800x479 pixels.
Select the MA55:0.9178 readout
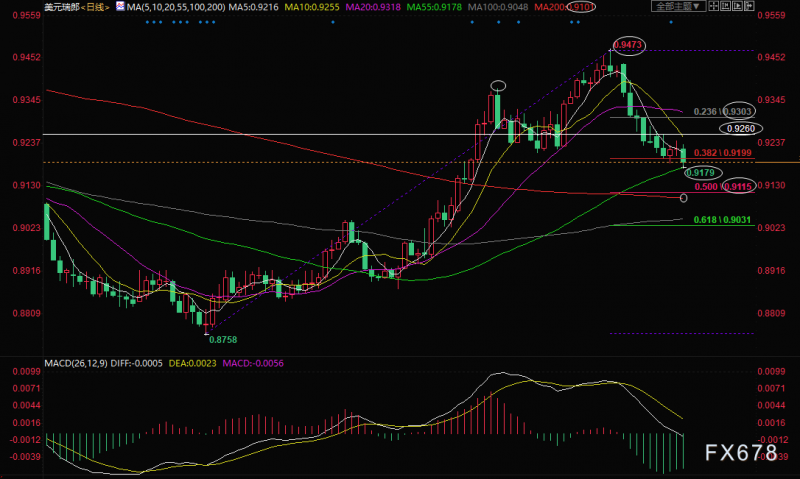click(x=434, y=7)
